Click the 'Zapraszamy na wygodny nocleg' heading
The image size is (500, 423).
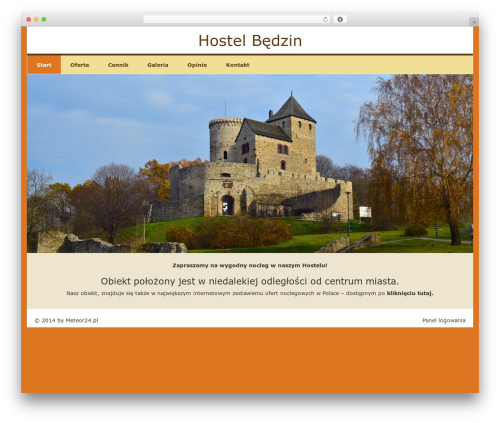pyautogui.click(x=250, y=265)
